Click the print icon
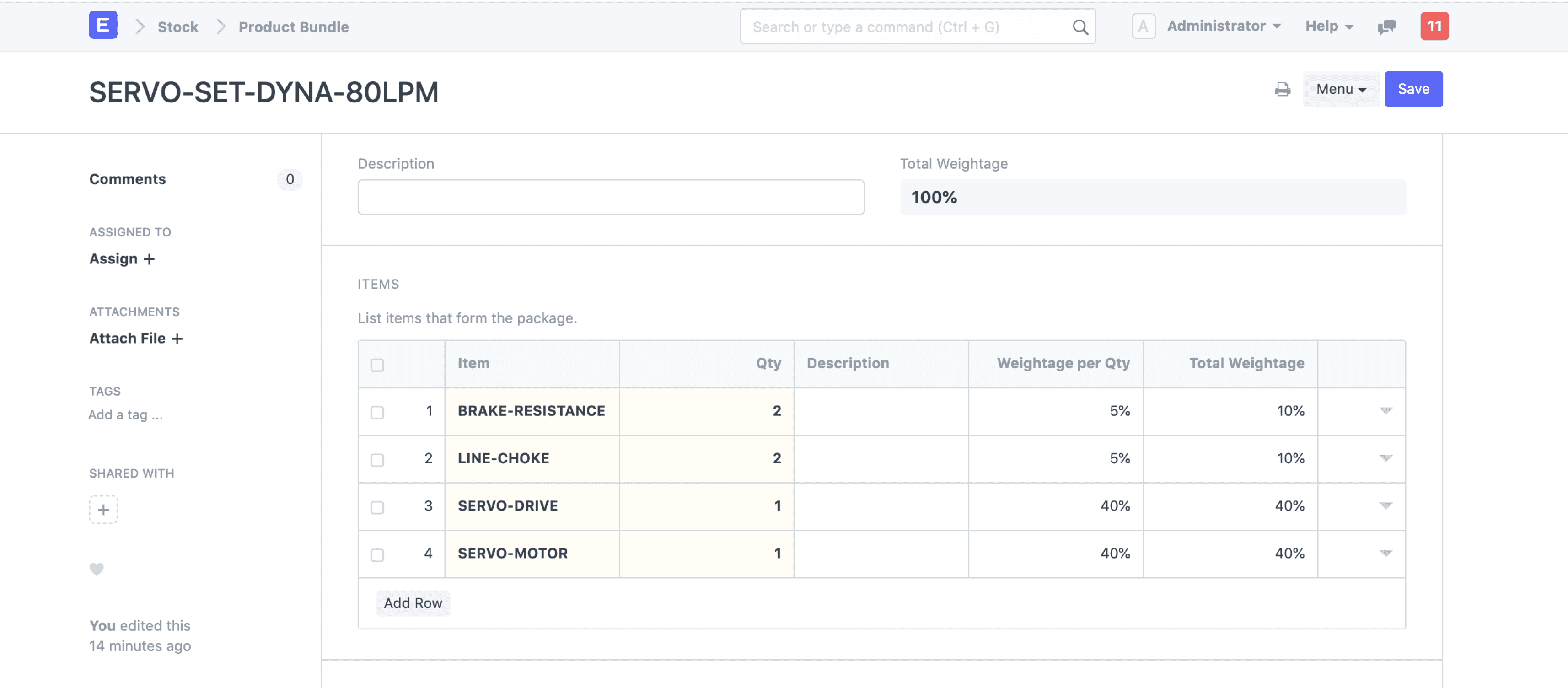The image size is (1568, 688). coord(1282,90)
